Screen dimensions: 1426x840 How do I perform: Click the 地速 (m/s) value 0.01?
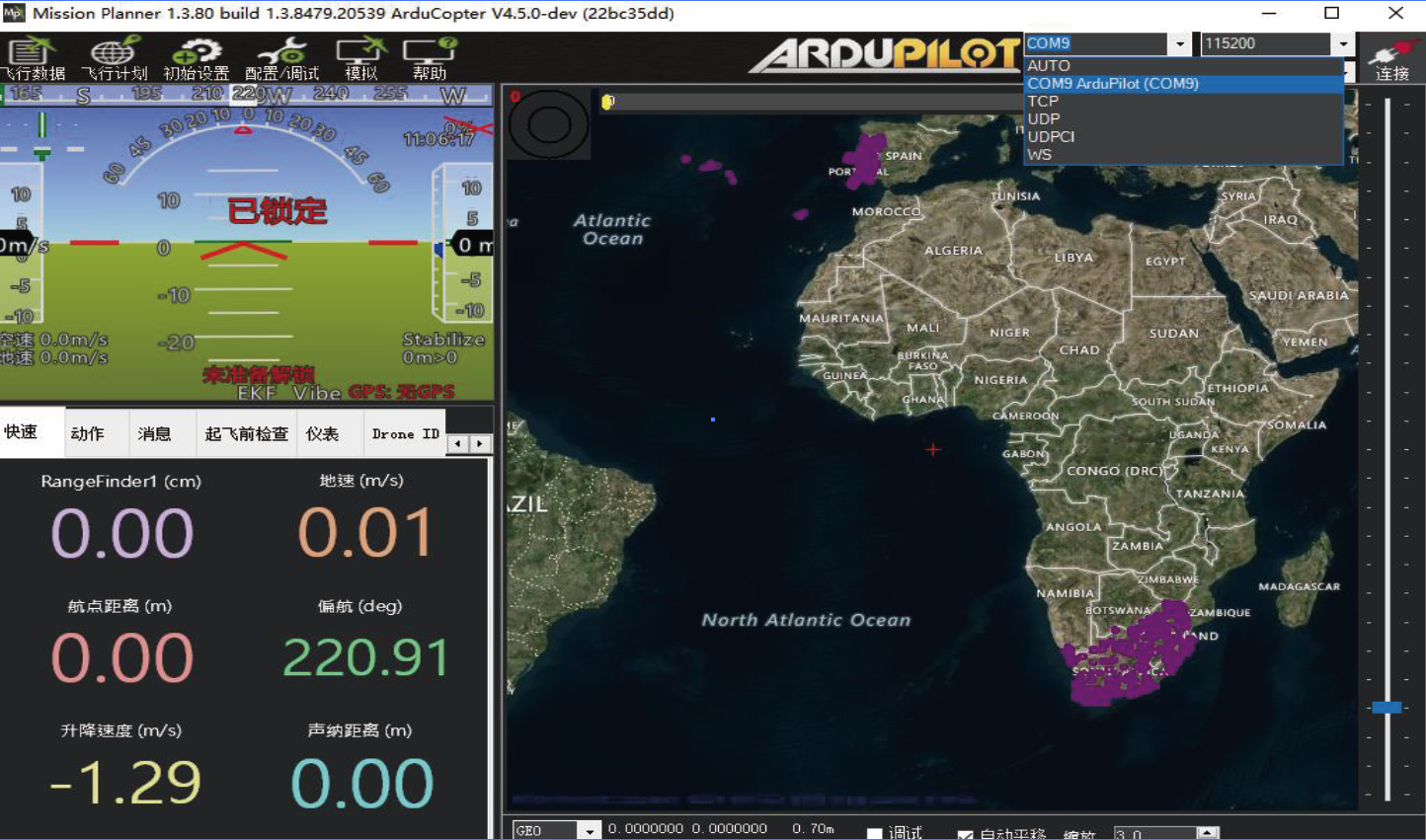coord(365,533)
